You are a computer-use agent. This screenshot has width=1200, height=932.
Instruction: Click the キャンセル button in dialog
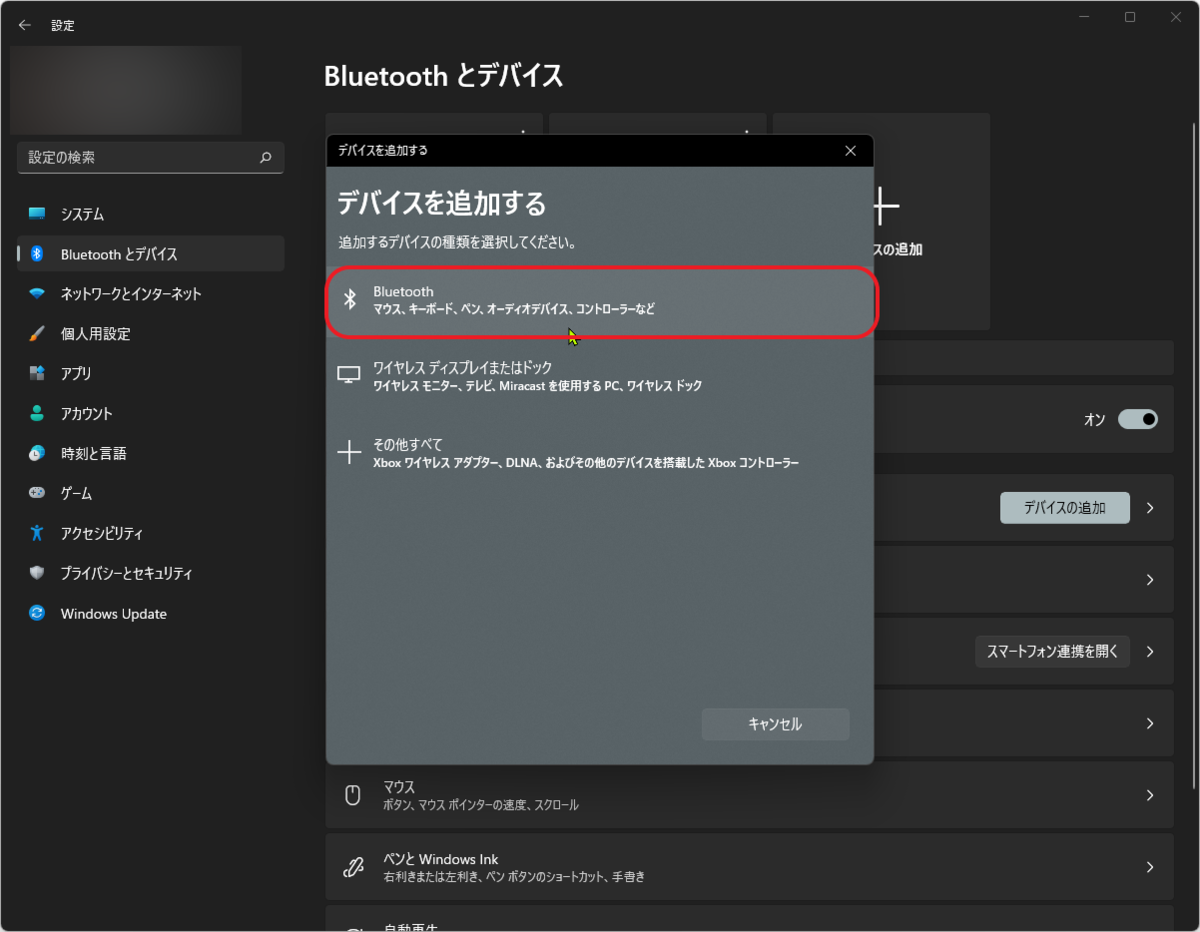coord(775,724)
